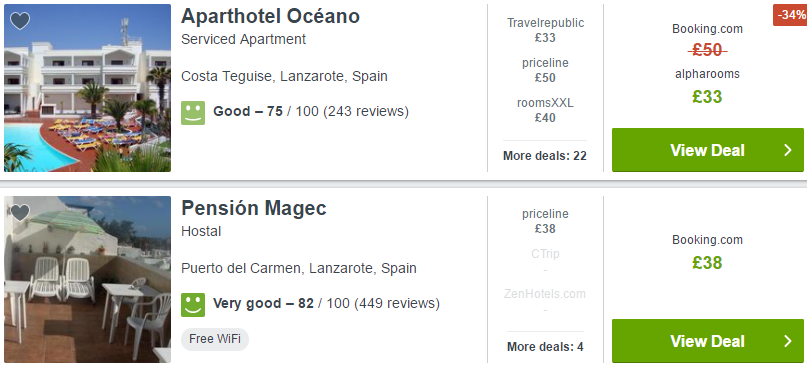This screenshot has height=368, width=807.
Task: Favorite Pensión Magec with heart icon
Action: 20,213
